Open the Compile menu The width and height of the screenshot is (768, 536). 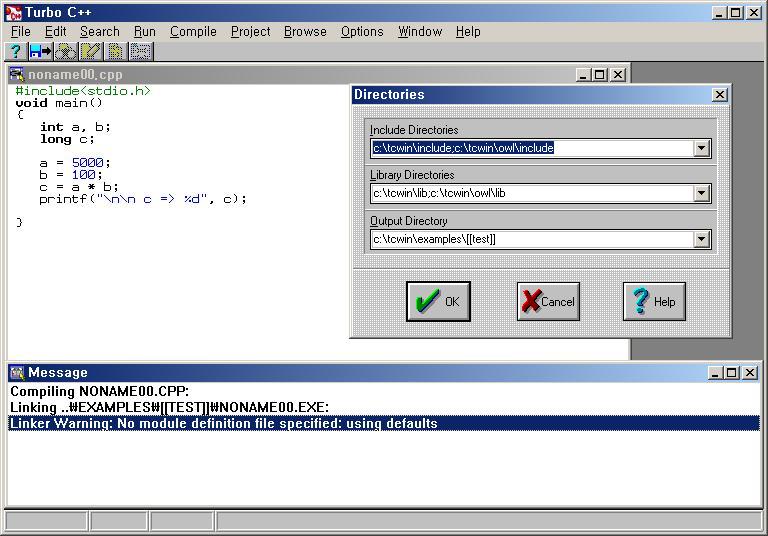[193, 32]
